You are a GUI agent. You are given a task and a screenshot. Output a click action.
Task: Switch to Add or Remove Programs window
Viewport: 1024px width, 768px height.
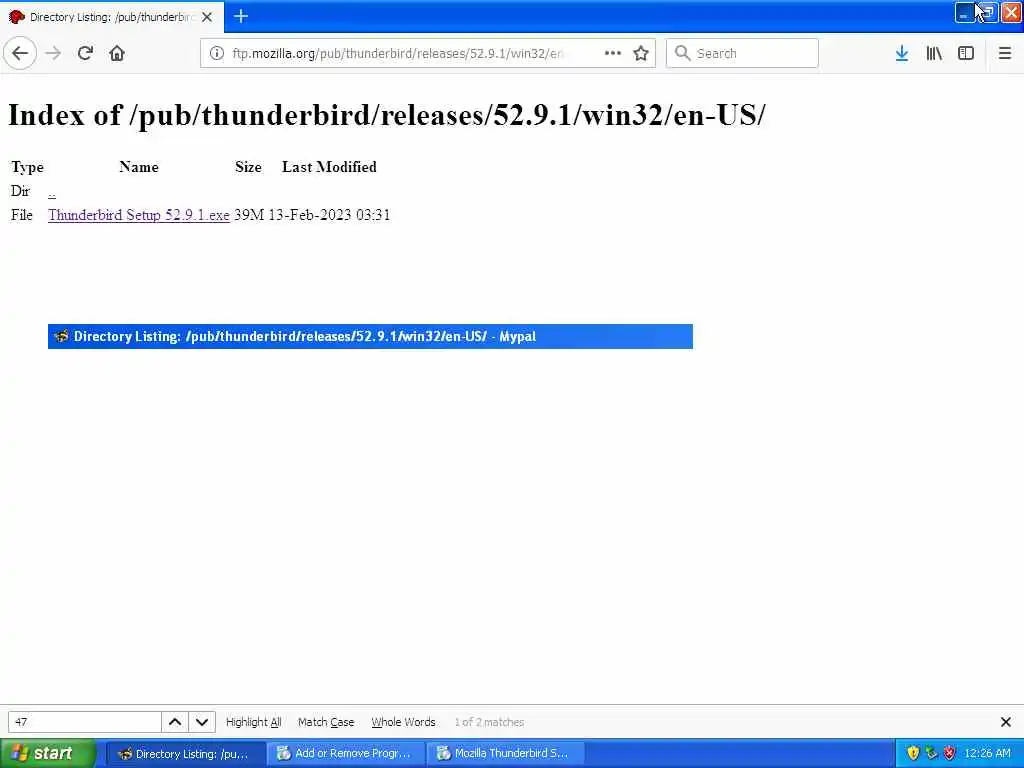(x=345, y=753)
